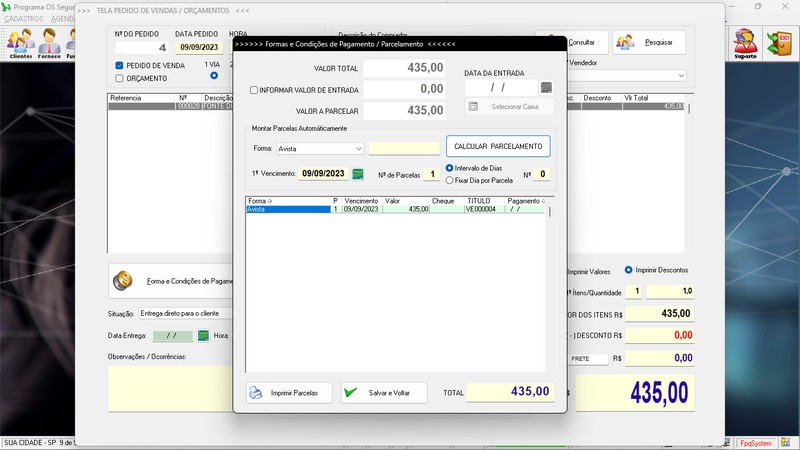
Task: Select the Imprimir Descontos radio button
Action: click(629, 270)
